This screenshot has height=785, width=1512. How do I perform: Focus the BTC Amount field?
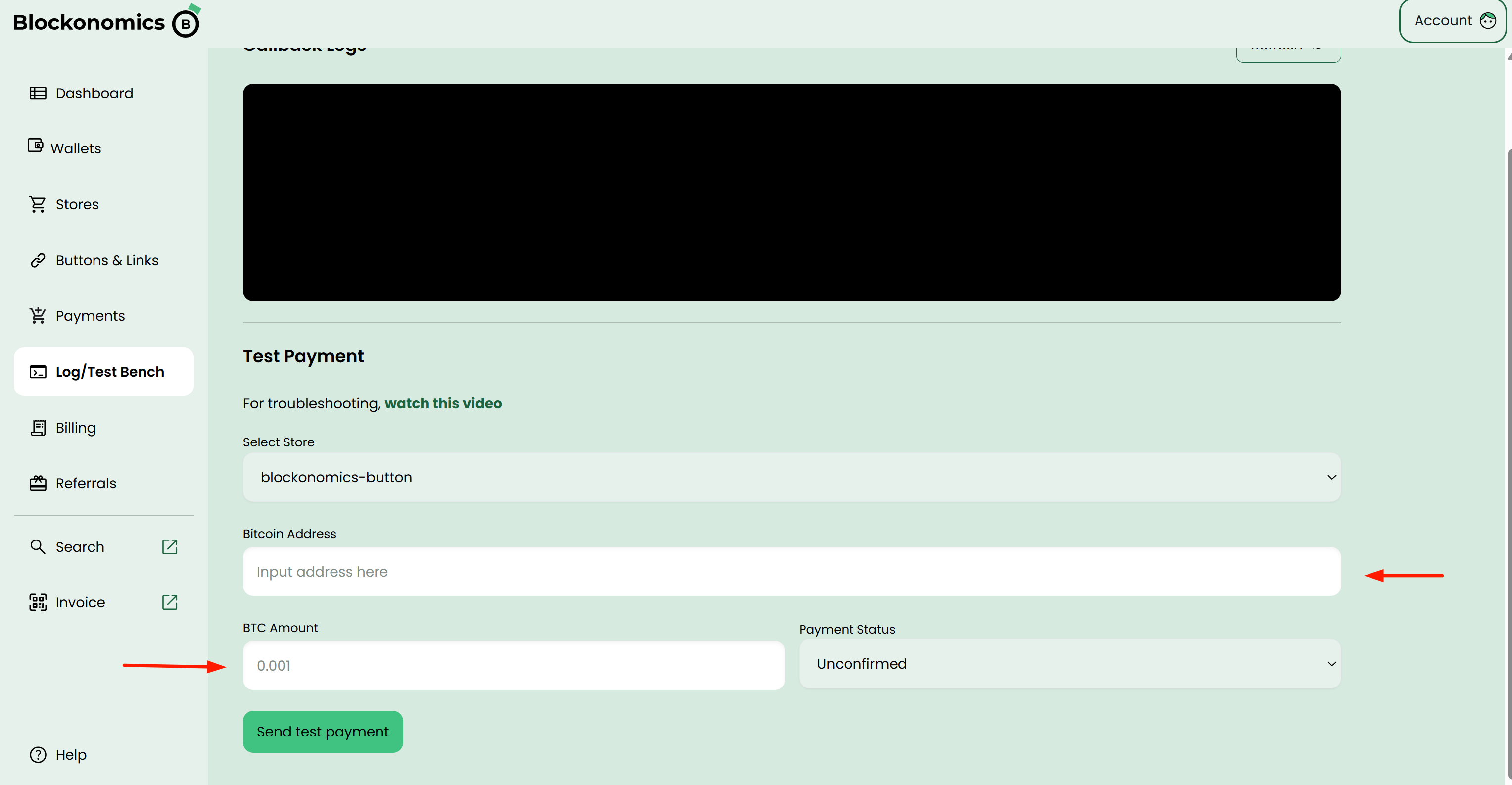click(513, 666)
